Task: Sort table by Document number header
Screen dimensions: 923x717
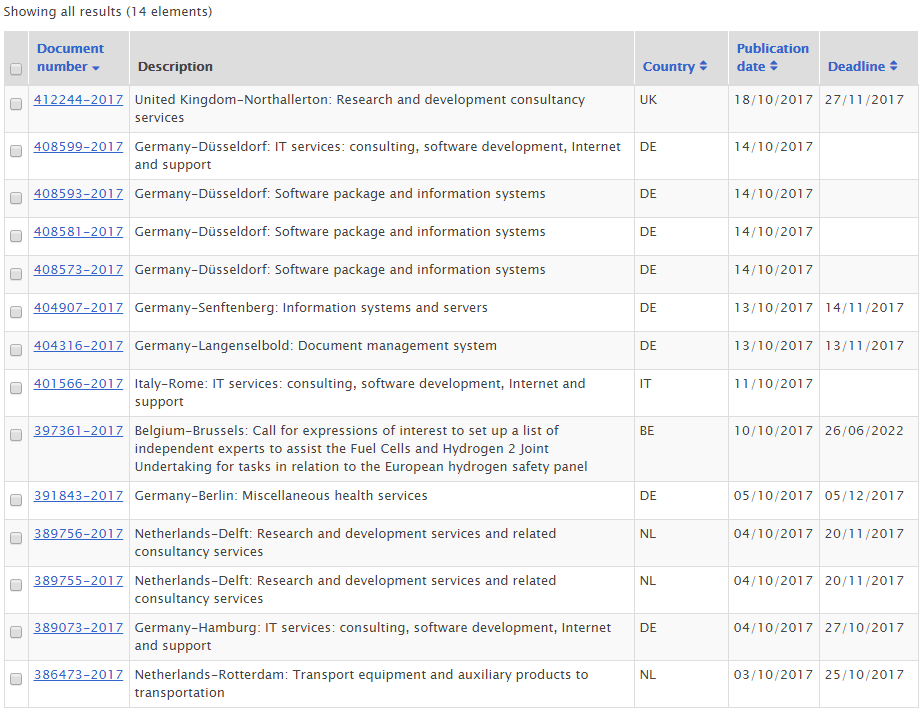Action: (69, 57)
